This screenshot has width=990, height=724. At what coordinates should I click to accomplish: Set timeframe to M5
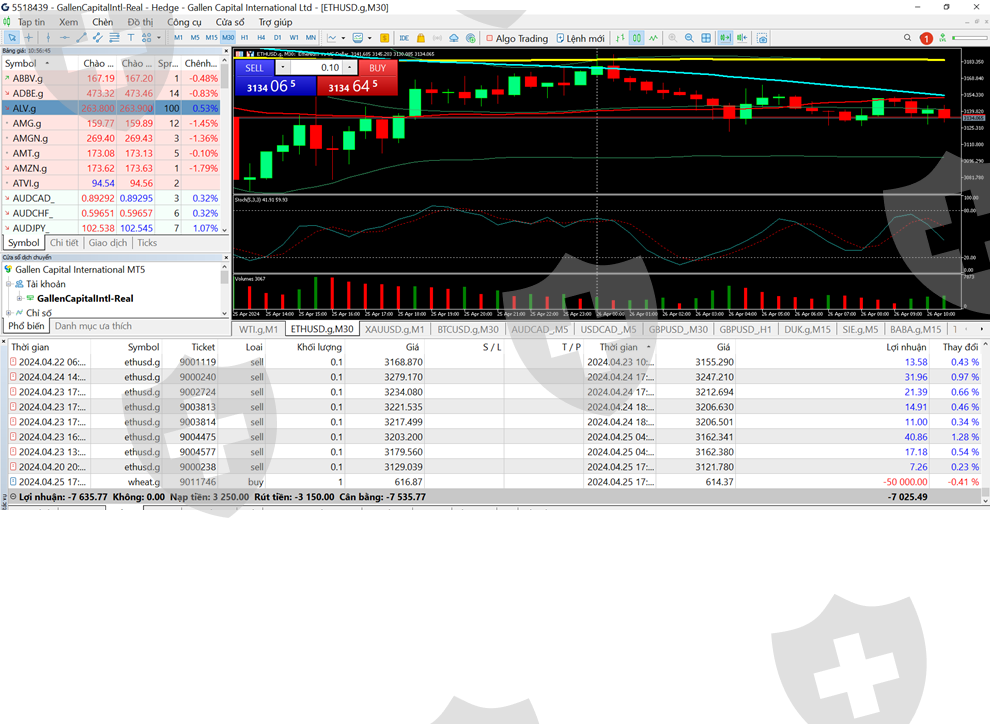[195, 38]
